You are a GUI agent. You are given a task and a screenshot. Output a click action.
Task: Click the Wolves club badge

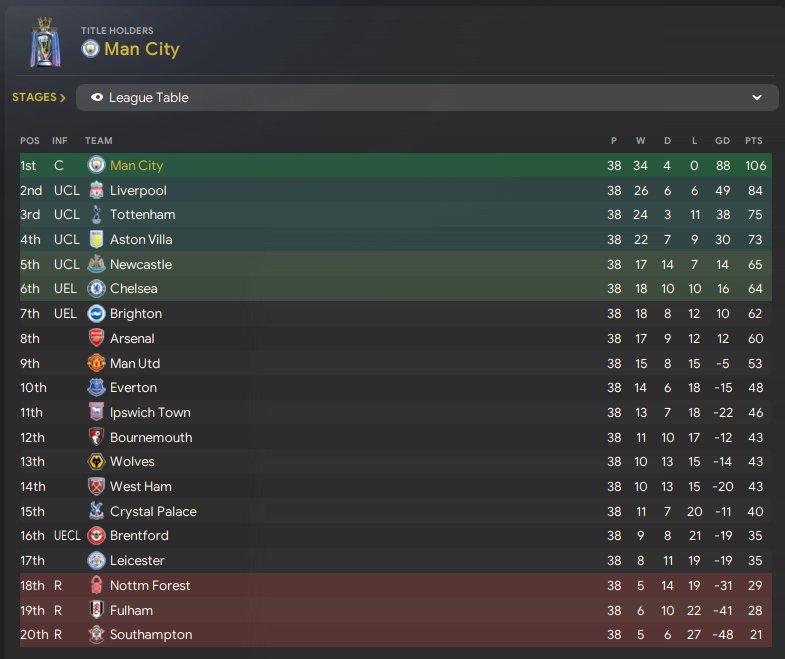[x=96, y=462]
